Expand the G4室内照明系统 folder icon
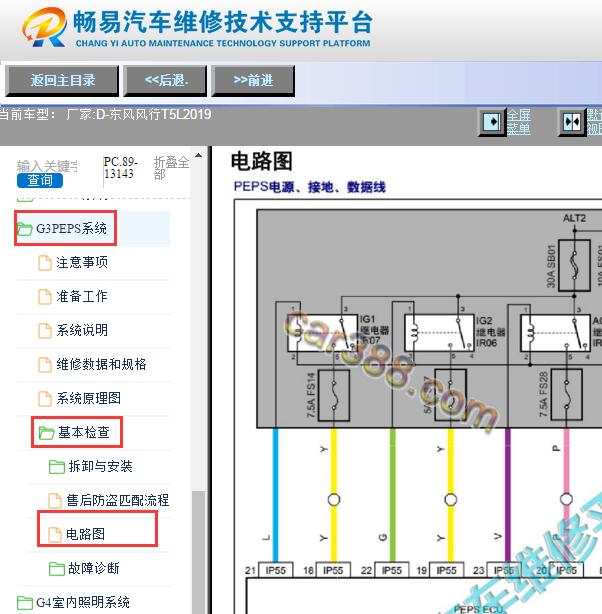 click(x=25, y=603)
